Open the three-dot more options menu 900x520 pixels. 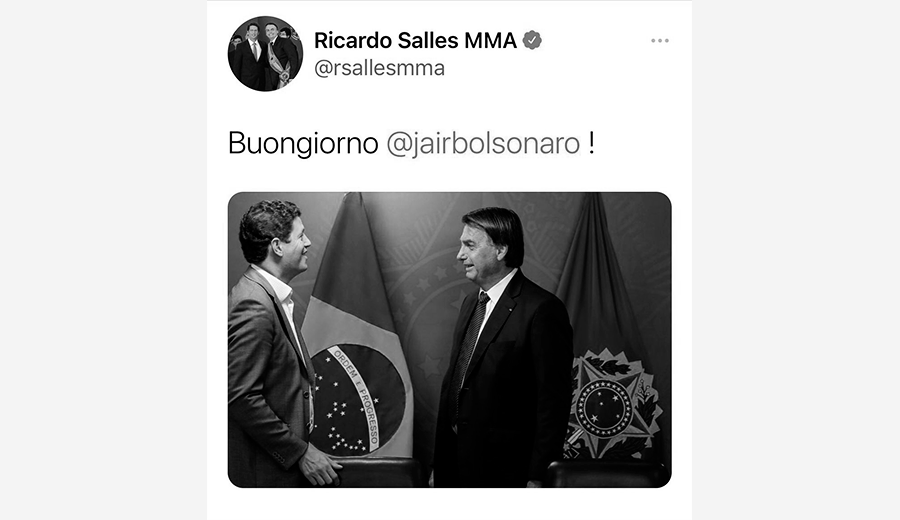(660, 41)
